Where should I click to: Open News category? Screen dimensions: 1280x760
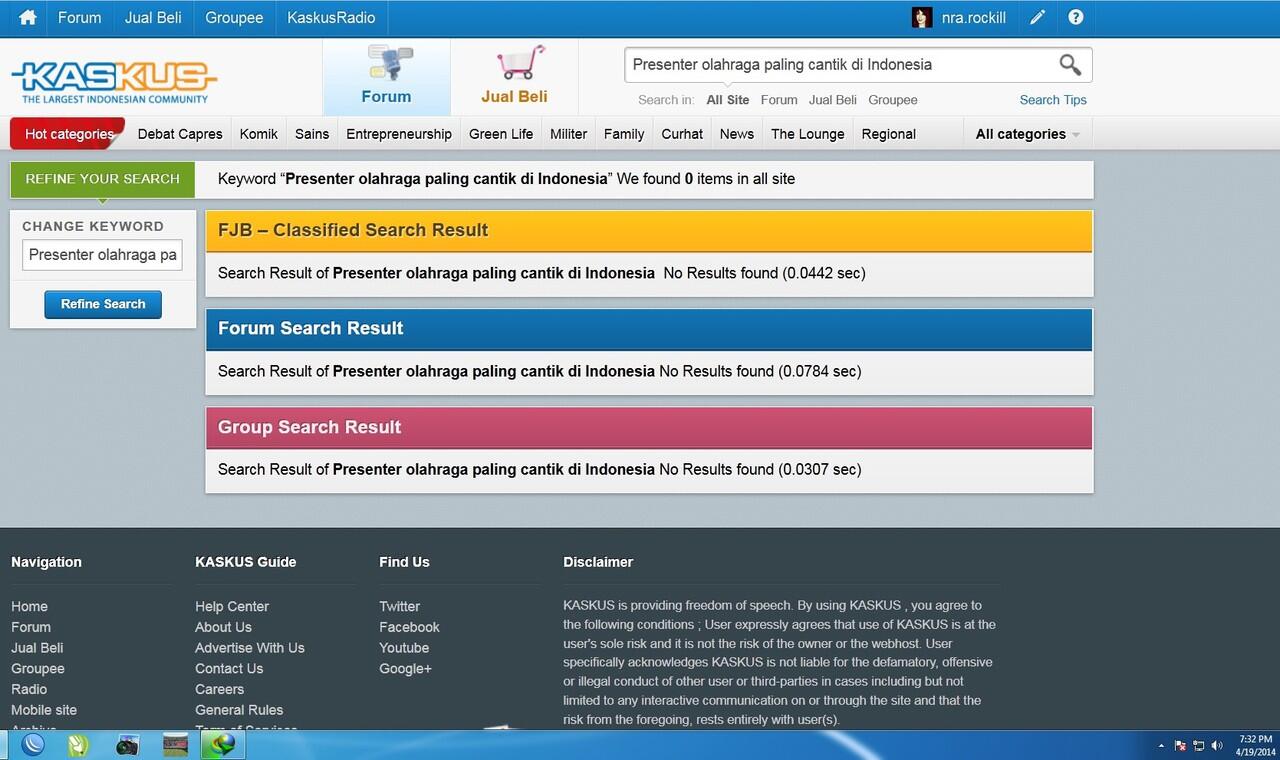click(x=737, y=134)
